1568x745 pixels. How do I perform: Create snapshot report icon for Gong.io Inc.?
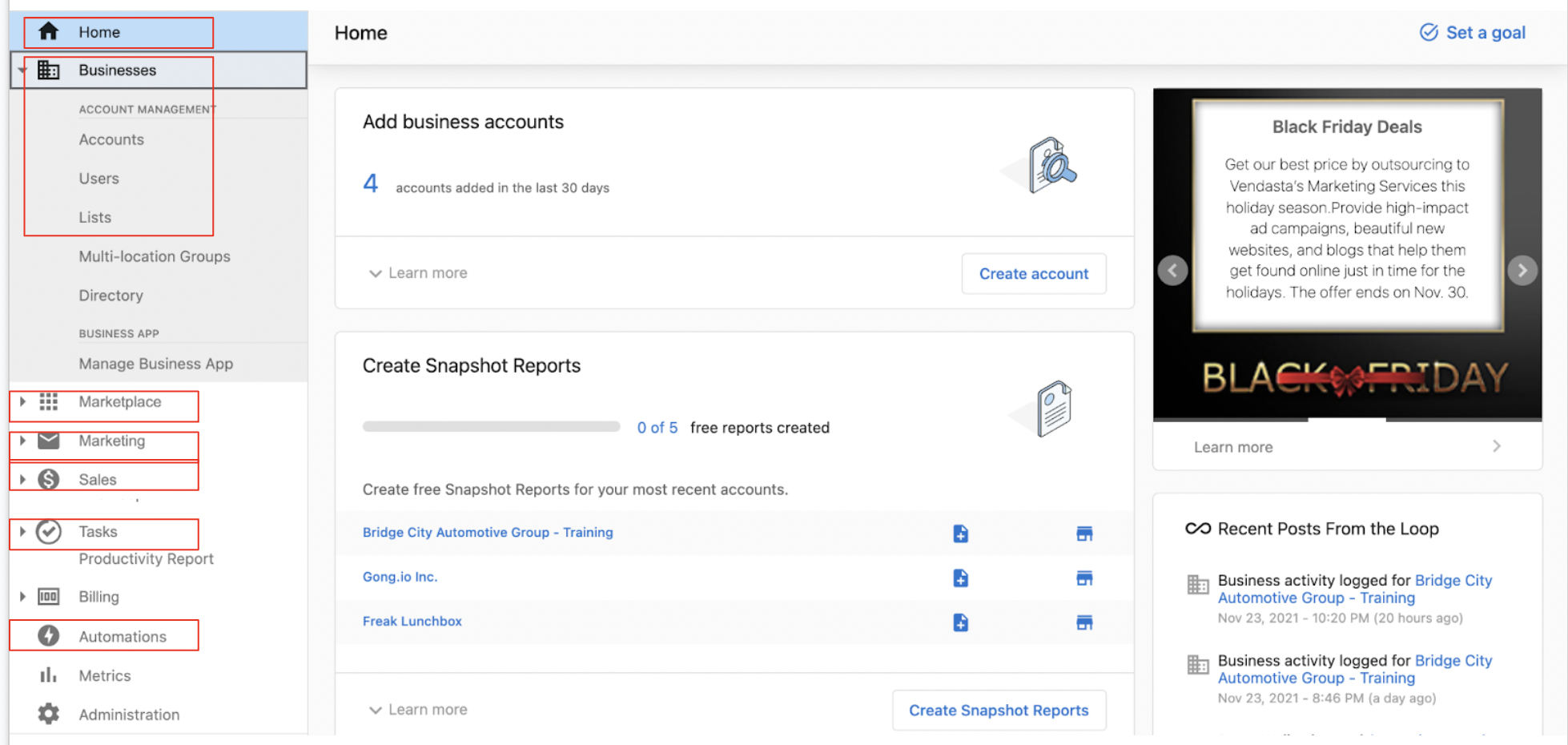pos(960,578)
